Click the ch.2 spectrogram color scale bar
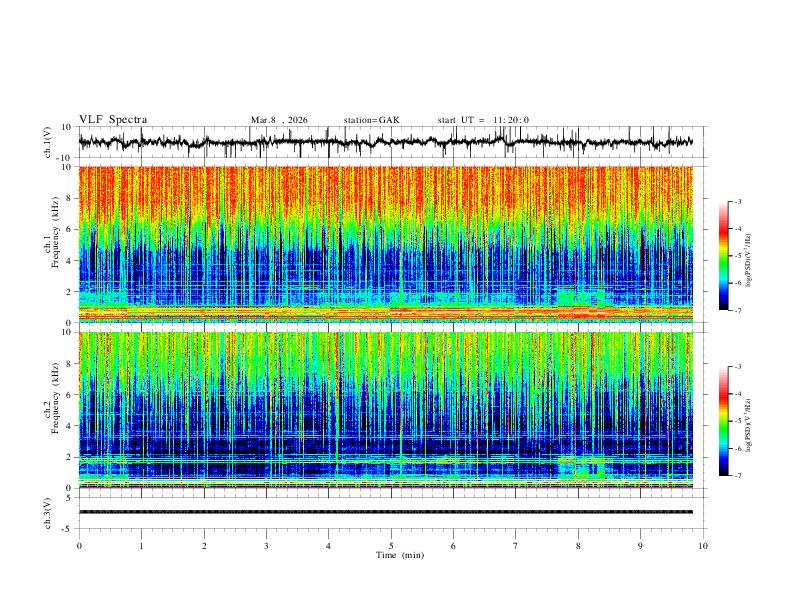The height and width of the screenshot is (612, 792). point(724,421)
